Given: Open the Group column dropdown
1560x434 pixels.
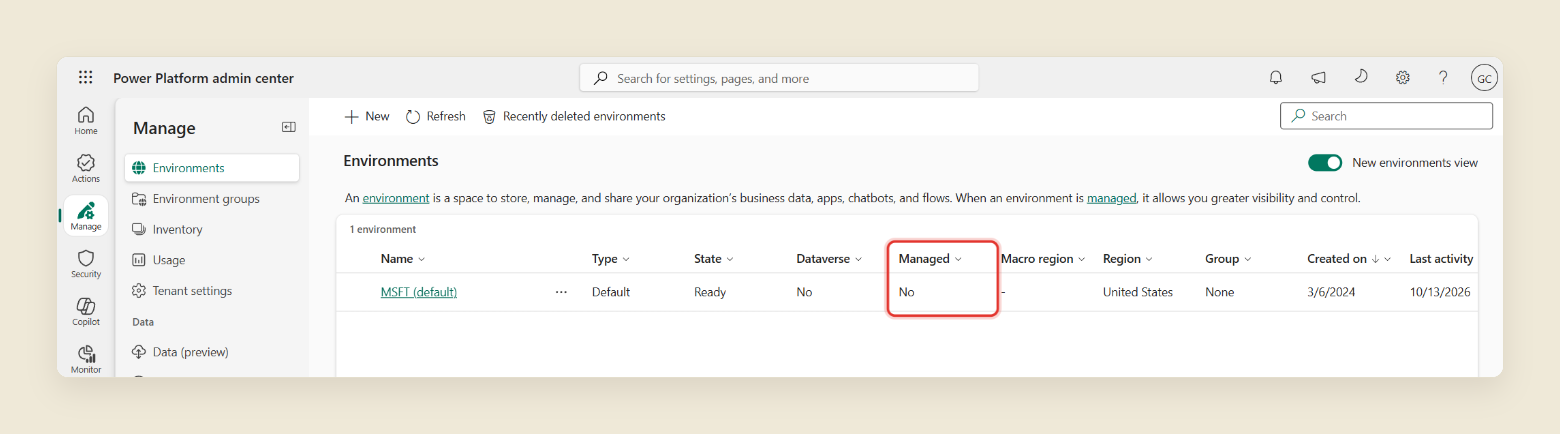Looking at the screenshot, I should 1248,259.
